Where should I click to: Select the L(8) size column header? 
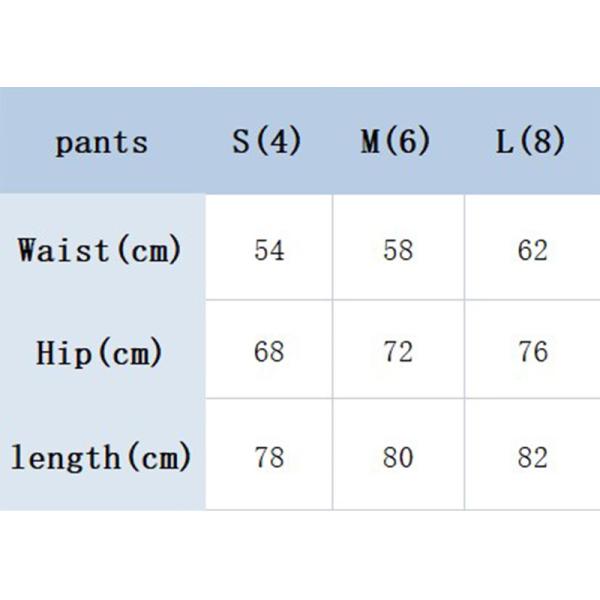(530, 142)
